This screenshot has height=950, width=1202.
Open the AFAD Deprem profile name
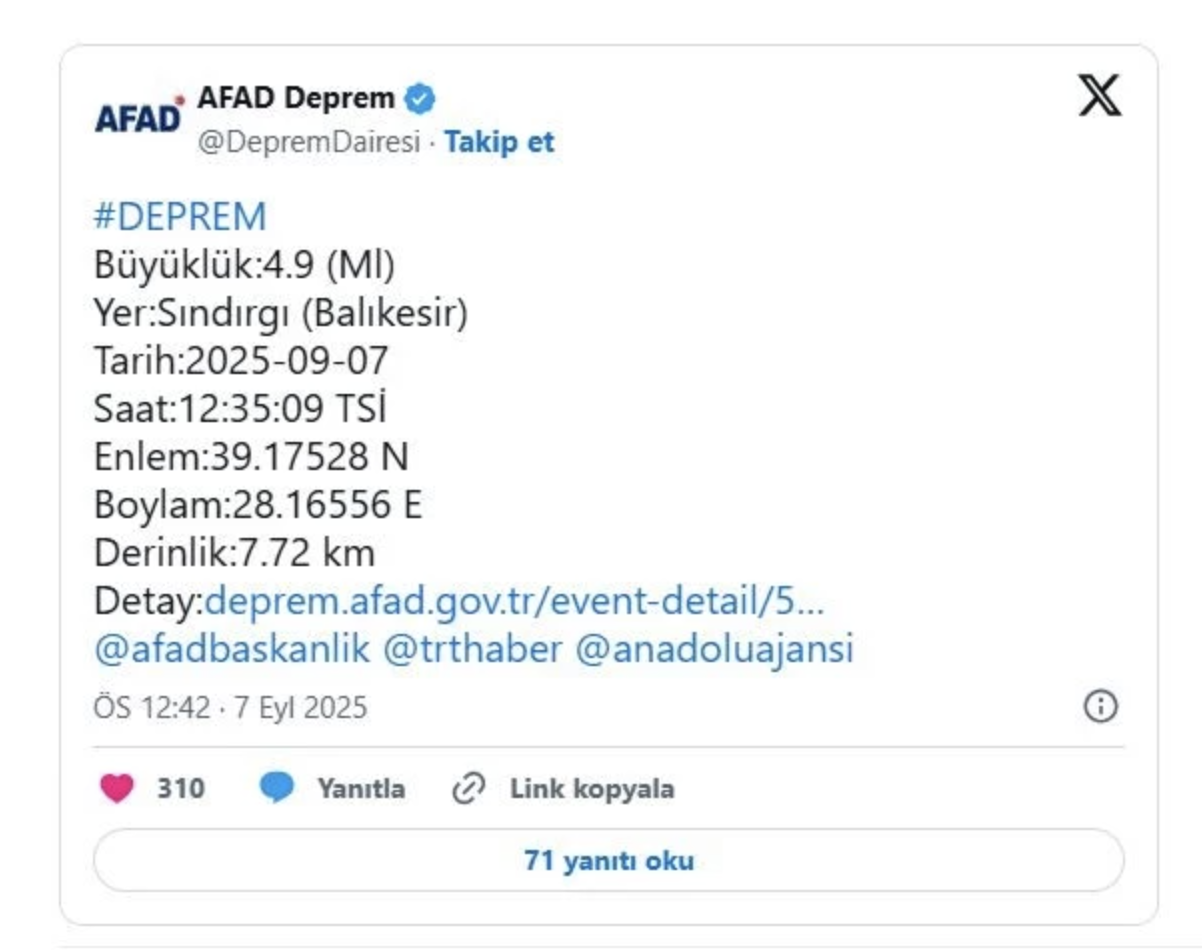click(296, 99)
